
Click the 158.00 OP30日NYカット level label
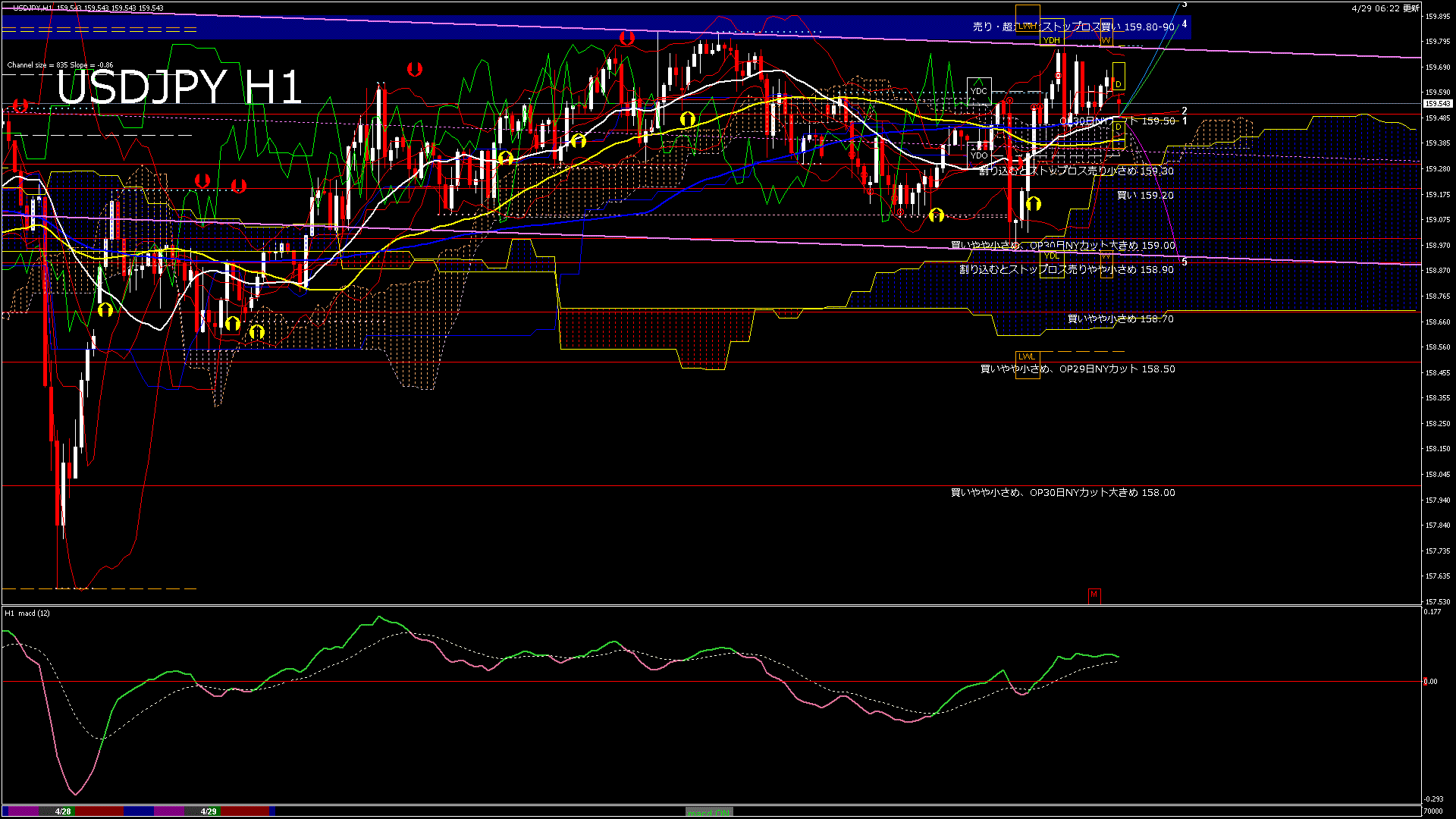click(x=1062, y=493)
